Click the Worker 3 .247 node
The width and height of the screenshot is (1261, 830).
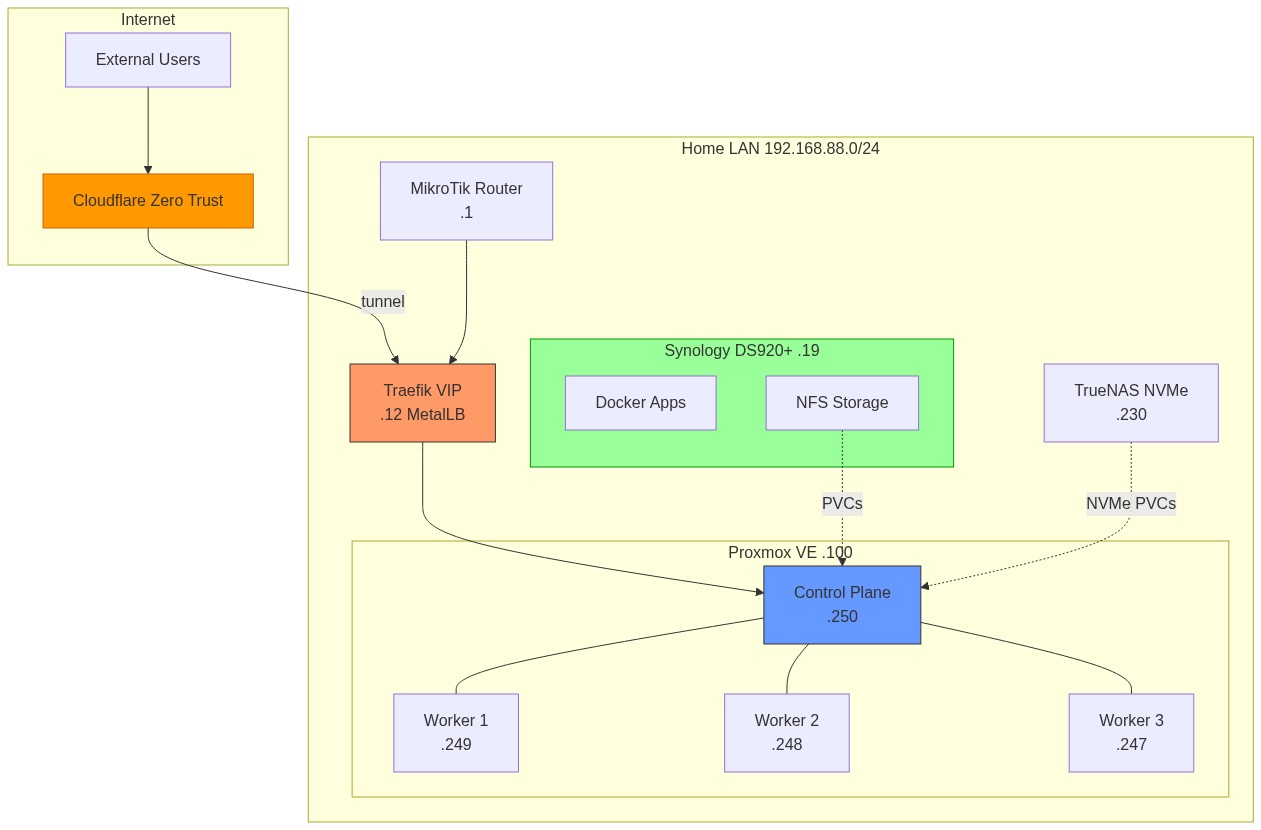coord(1130,732)
